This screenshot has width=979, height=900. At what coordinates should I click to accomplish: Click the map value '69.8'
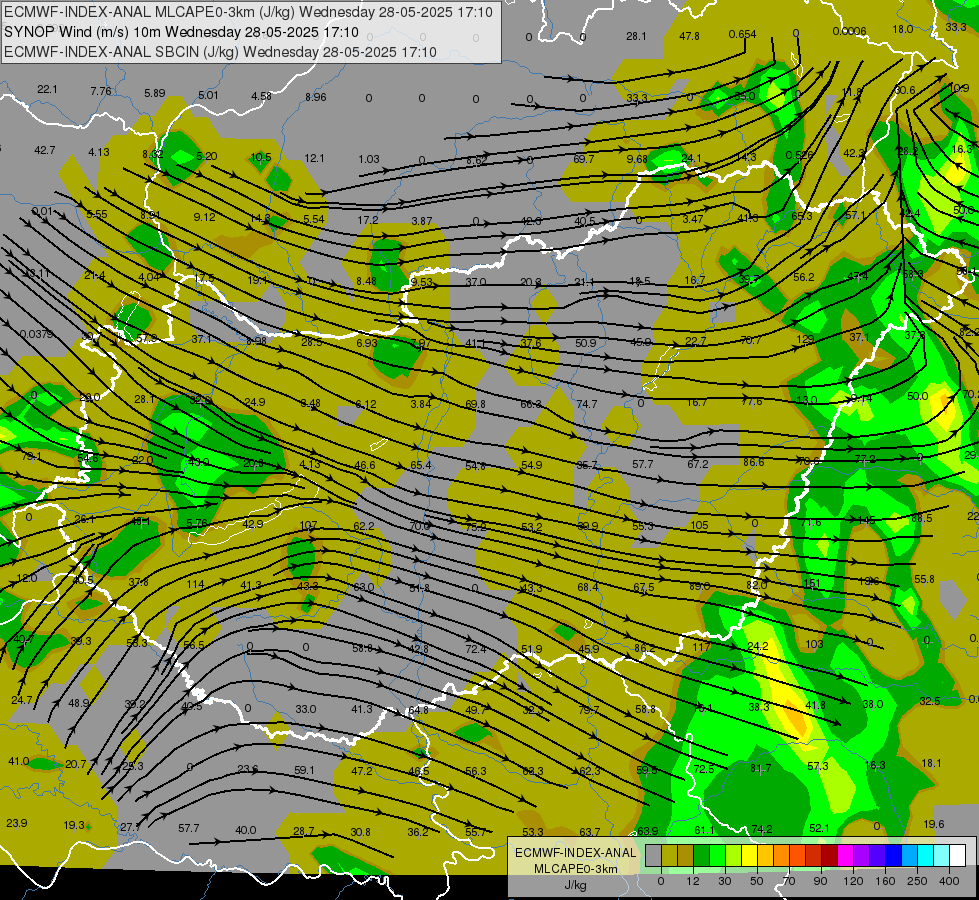(475, 404)
